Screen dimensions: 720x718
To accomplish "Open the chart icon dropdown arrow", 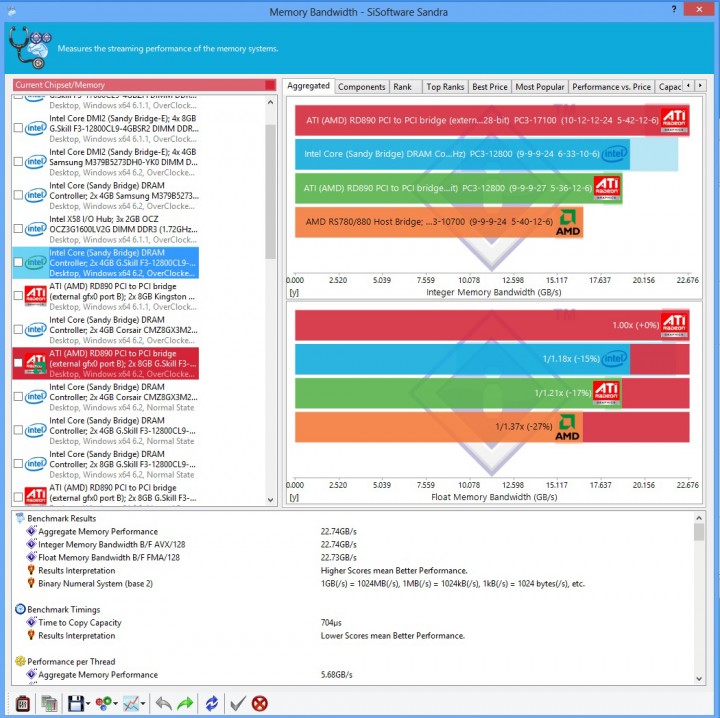I will coord(143,704).
